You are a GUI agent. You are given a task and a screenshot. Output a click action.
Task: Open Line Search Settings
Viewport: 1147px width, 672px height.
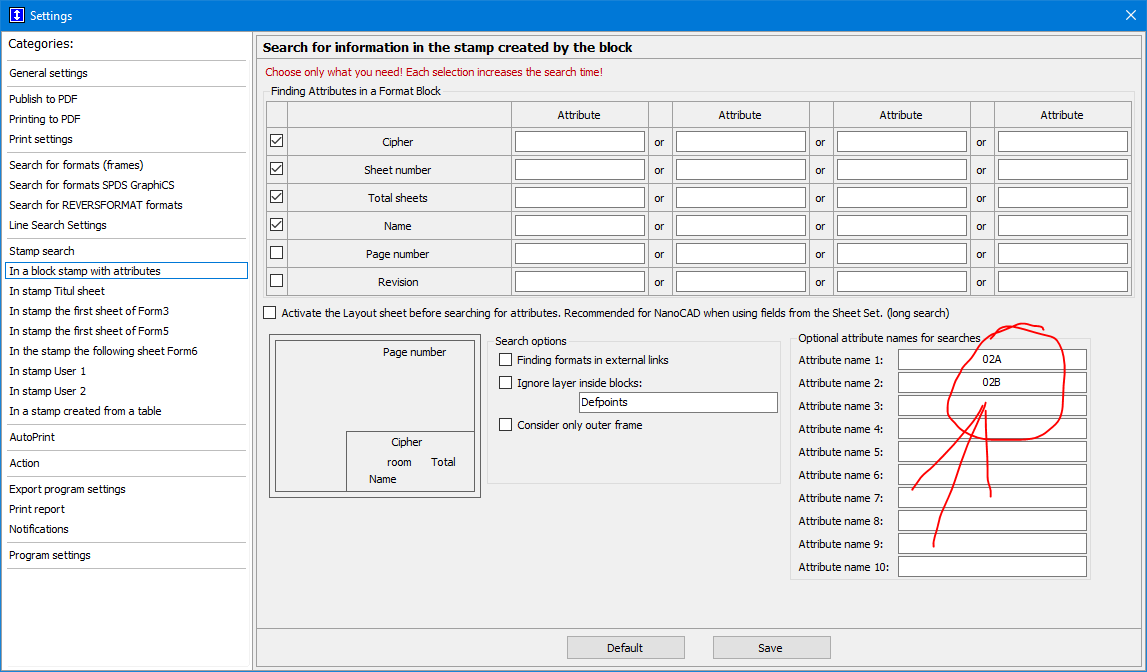point(58,225)
